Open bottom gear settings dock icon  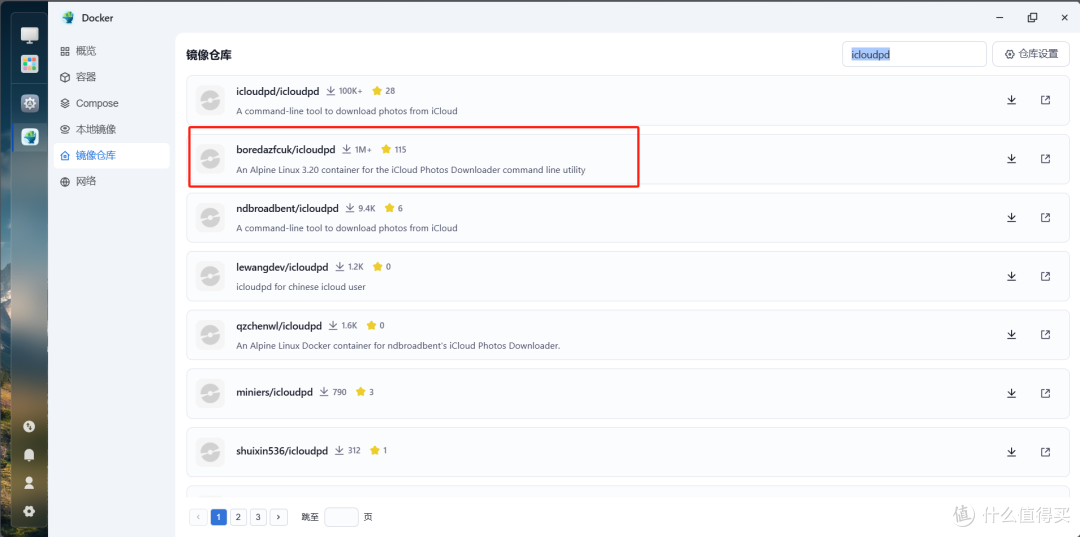click(29, 512)
